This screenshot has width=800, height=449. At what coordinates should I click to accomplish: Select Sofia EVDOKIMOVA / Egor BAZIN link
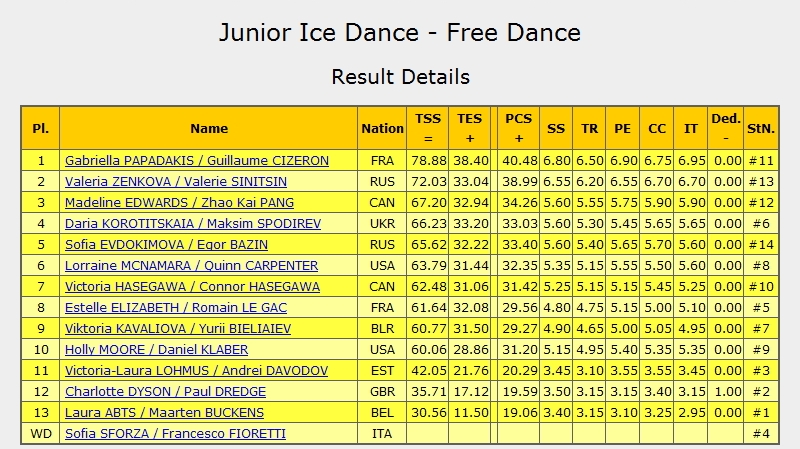(166, 244)
